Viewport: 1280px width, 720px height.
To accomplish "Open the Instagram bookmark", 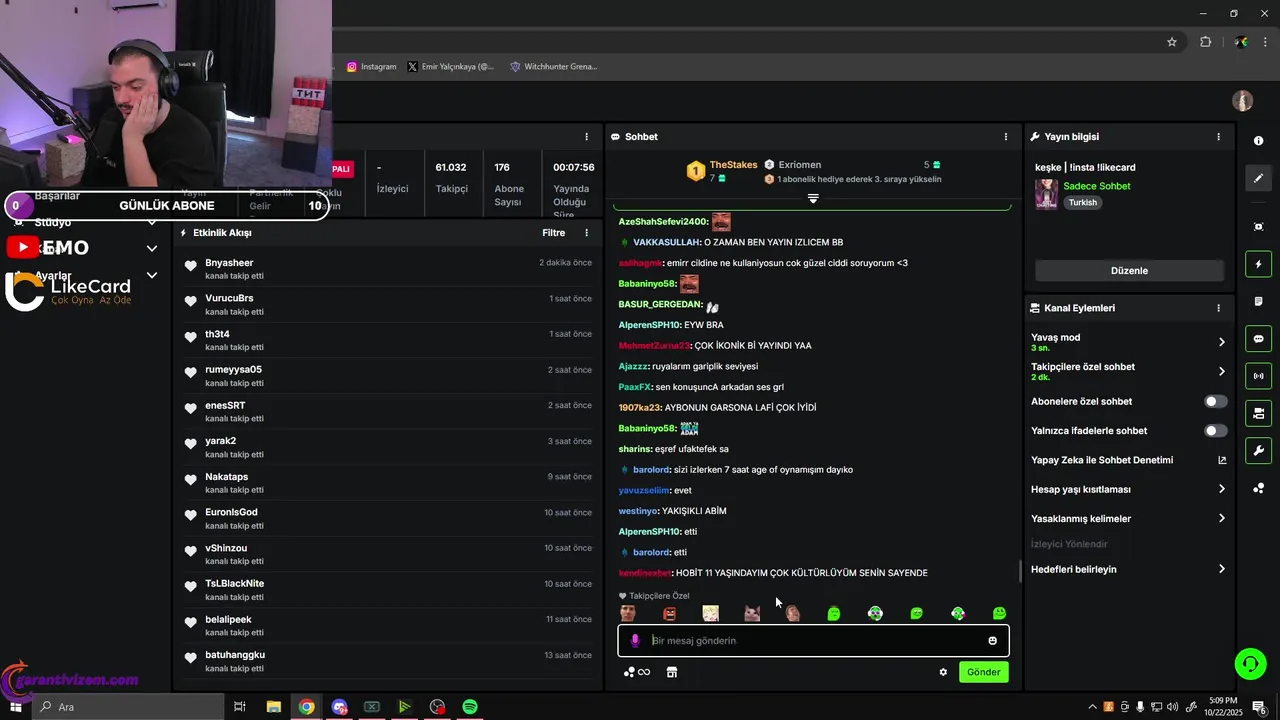I will [x=372, y=67].
